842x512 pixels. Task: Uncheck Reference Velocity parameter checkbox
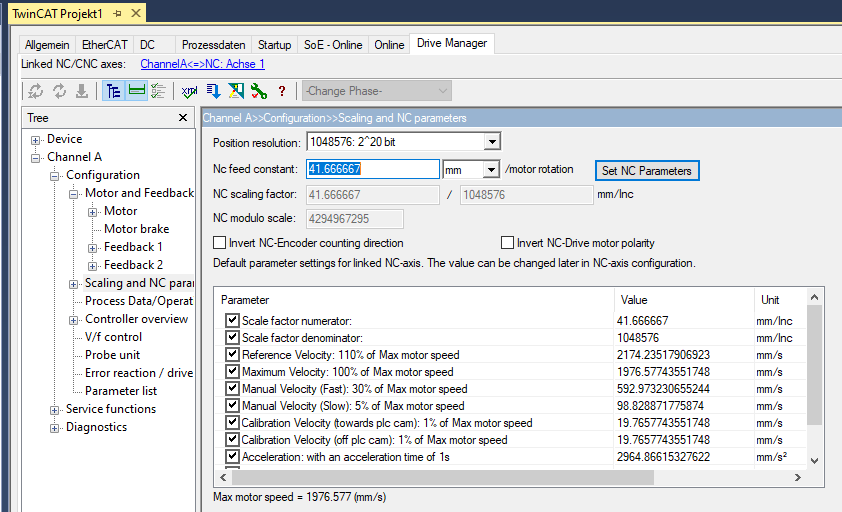point(232,355)
